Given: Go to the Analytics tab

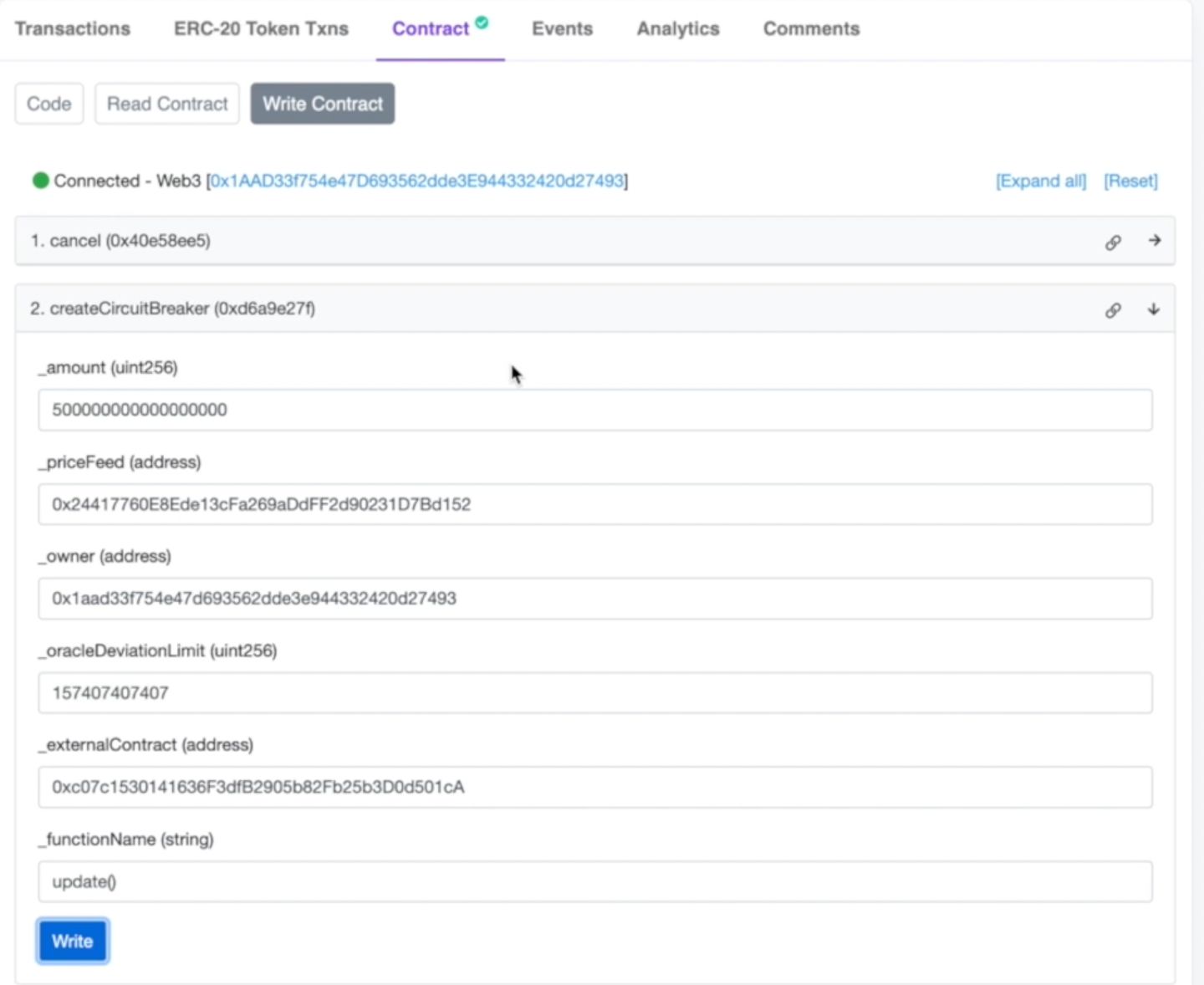Looking at the screenshot, I should 678,28.
